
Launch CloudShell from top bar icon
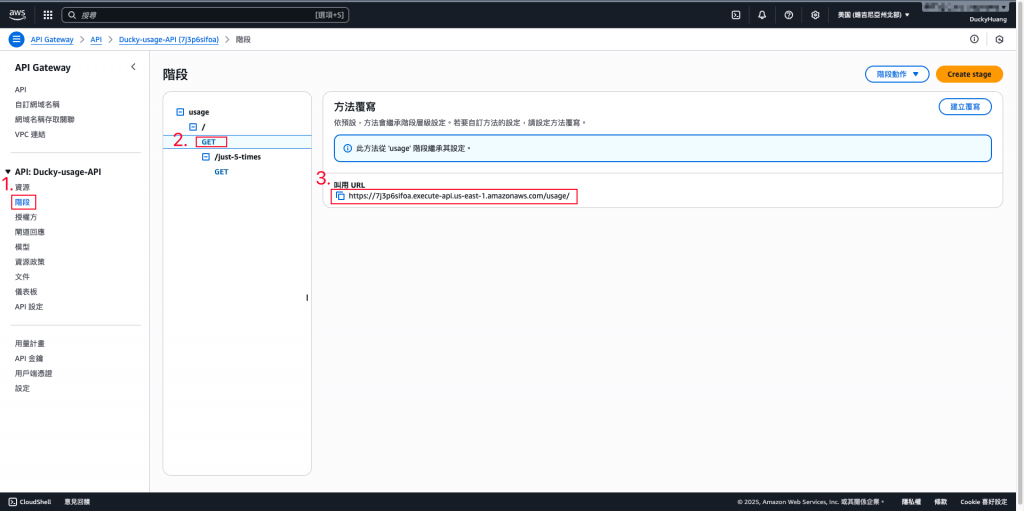coord(735,14)
